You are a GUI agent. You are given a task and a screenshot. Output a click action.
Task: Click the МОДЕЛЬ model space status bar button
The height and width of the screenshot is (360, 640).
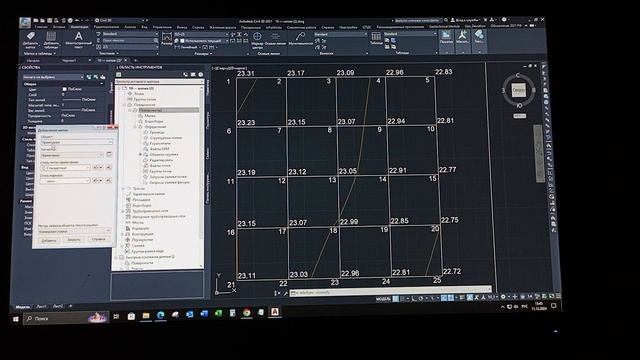pos(383,299)
